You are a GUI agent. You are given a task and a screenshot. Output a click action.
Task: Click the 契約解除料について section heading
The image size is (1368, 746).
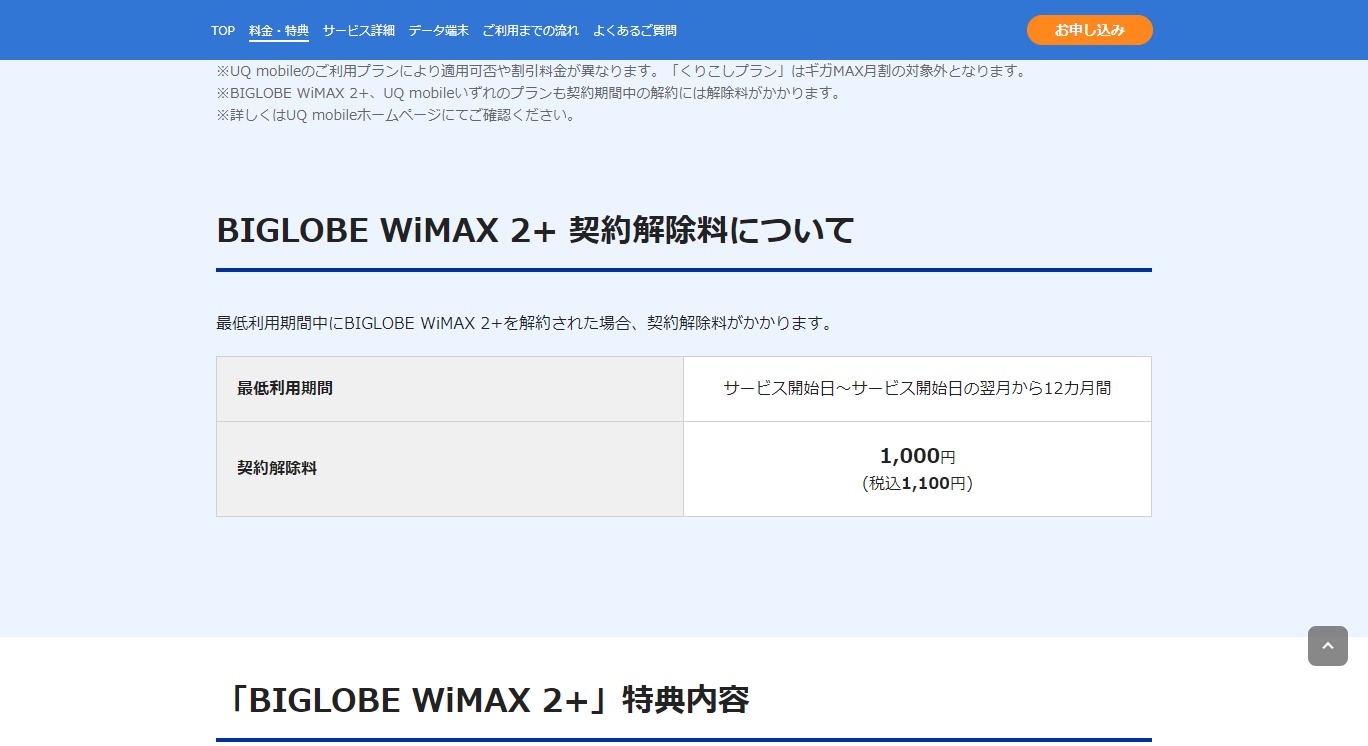[x=535, y=231]
